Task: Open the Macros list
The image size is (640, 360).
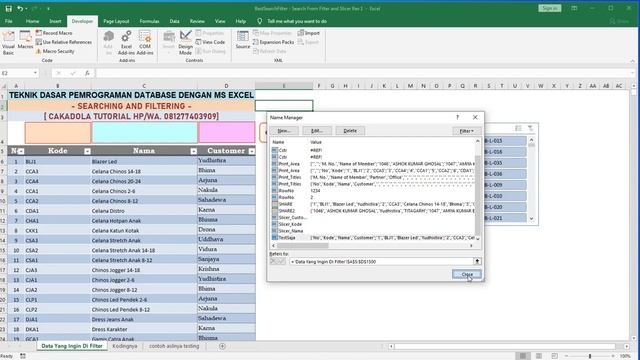Action: [x=25, y=41]
